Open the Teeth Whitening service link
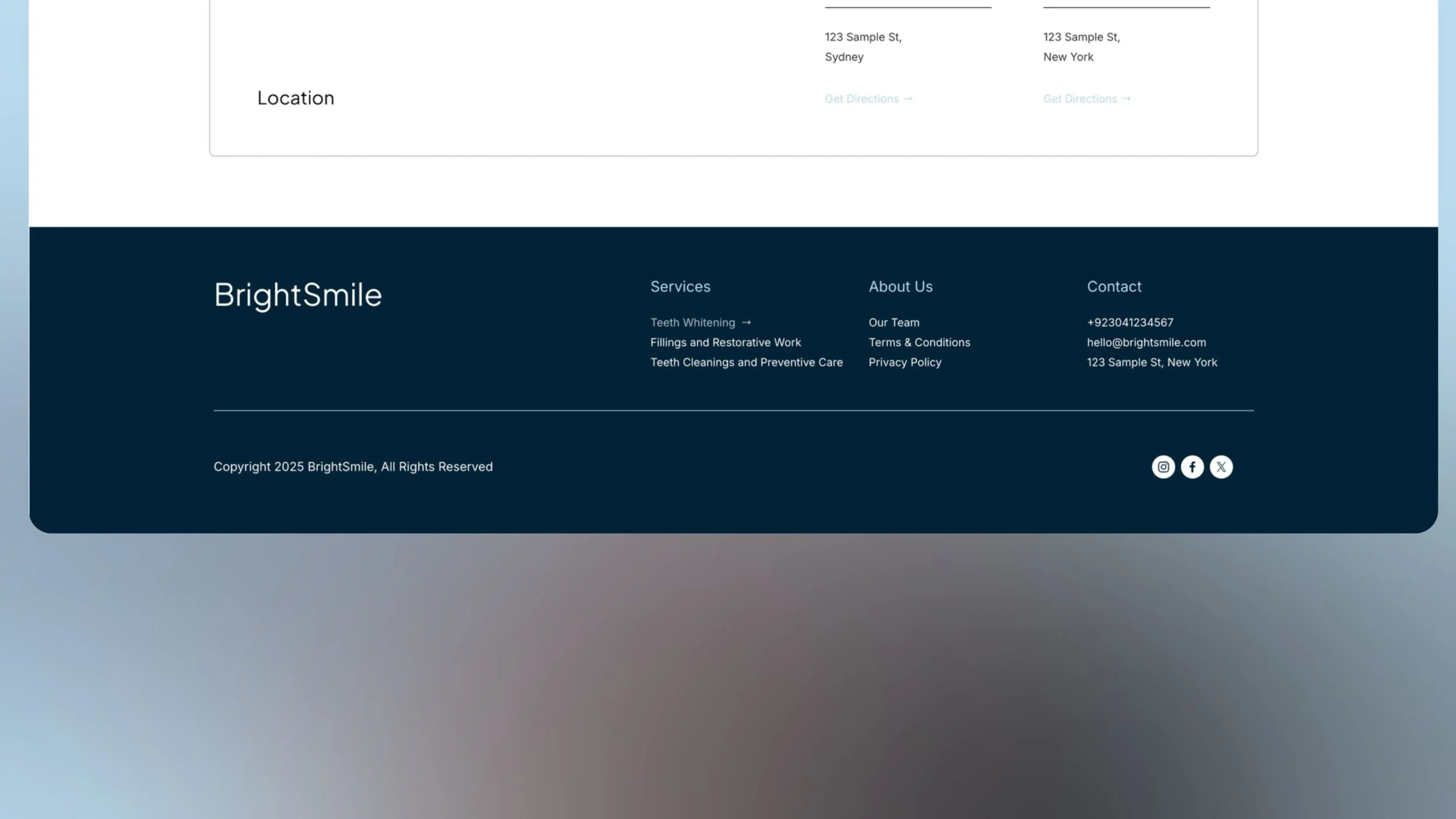The width and height of the screenshot is (1456, 819). (692, 322)
